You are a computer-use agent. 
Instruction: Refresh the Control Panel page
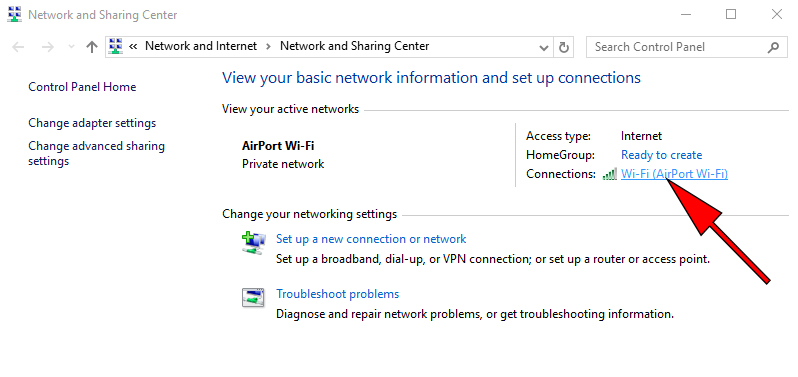tap(563, 47)
